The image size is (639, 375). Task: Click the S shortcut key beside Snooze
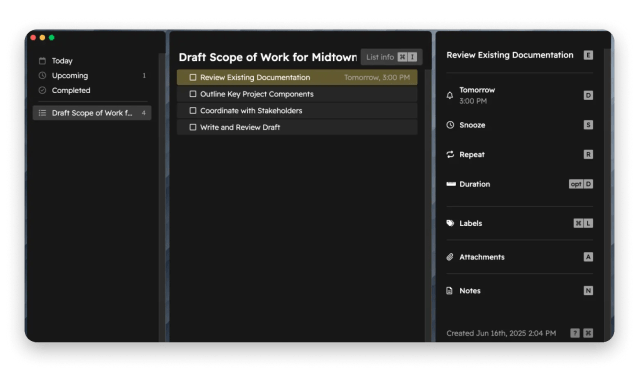588,125
